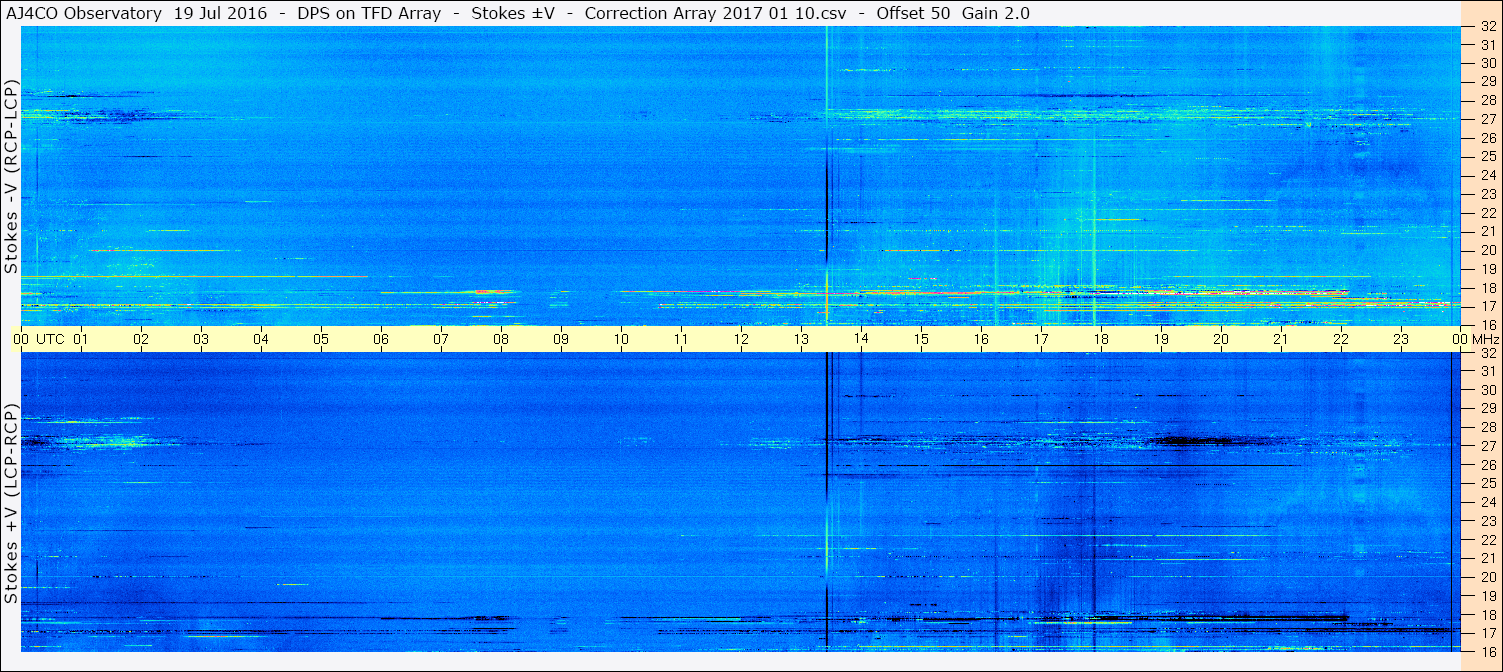
Task: Select hour 17 on the UTC axis
Action: point(1041,339)
